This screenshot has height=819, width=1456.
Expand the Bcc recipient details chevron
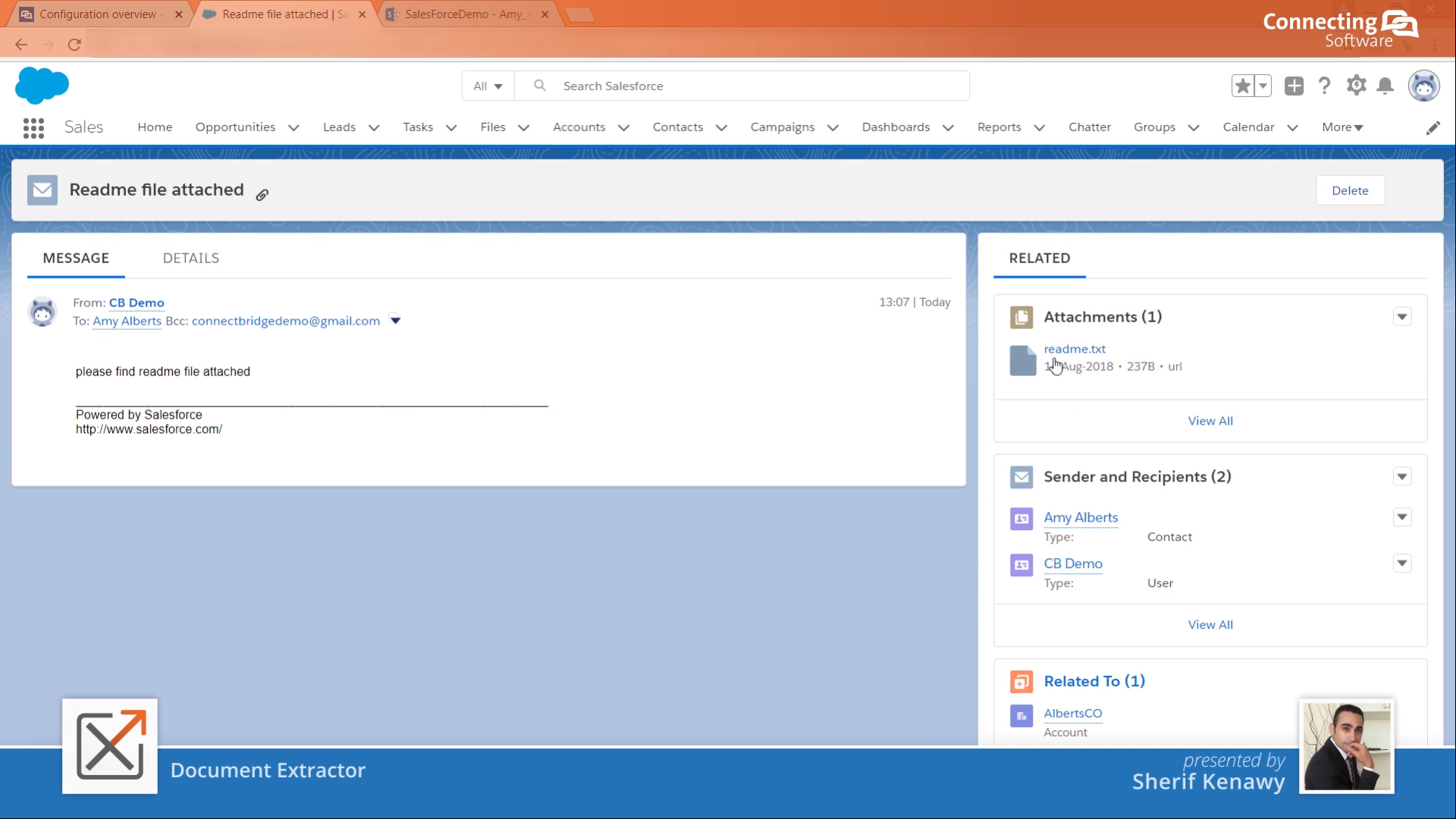395,320
